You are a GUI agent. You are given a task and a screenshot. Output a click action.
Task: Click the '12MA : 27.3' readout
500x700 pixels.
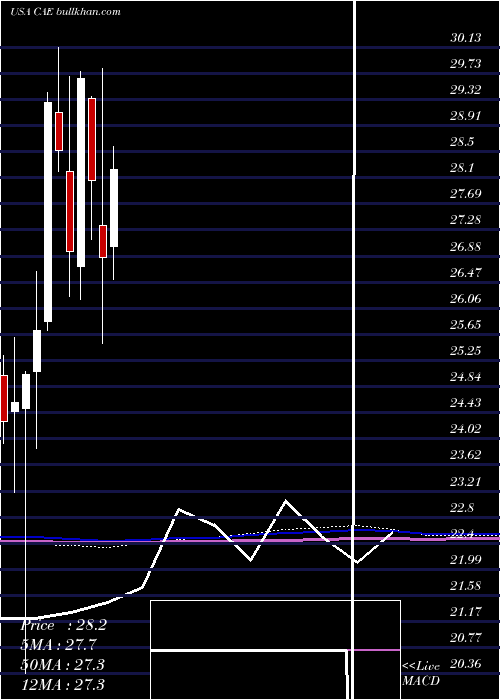pos(62,684)
